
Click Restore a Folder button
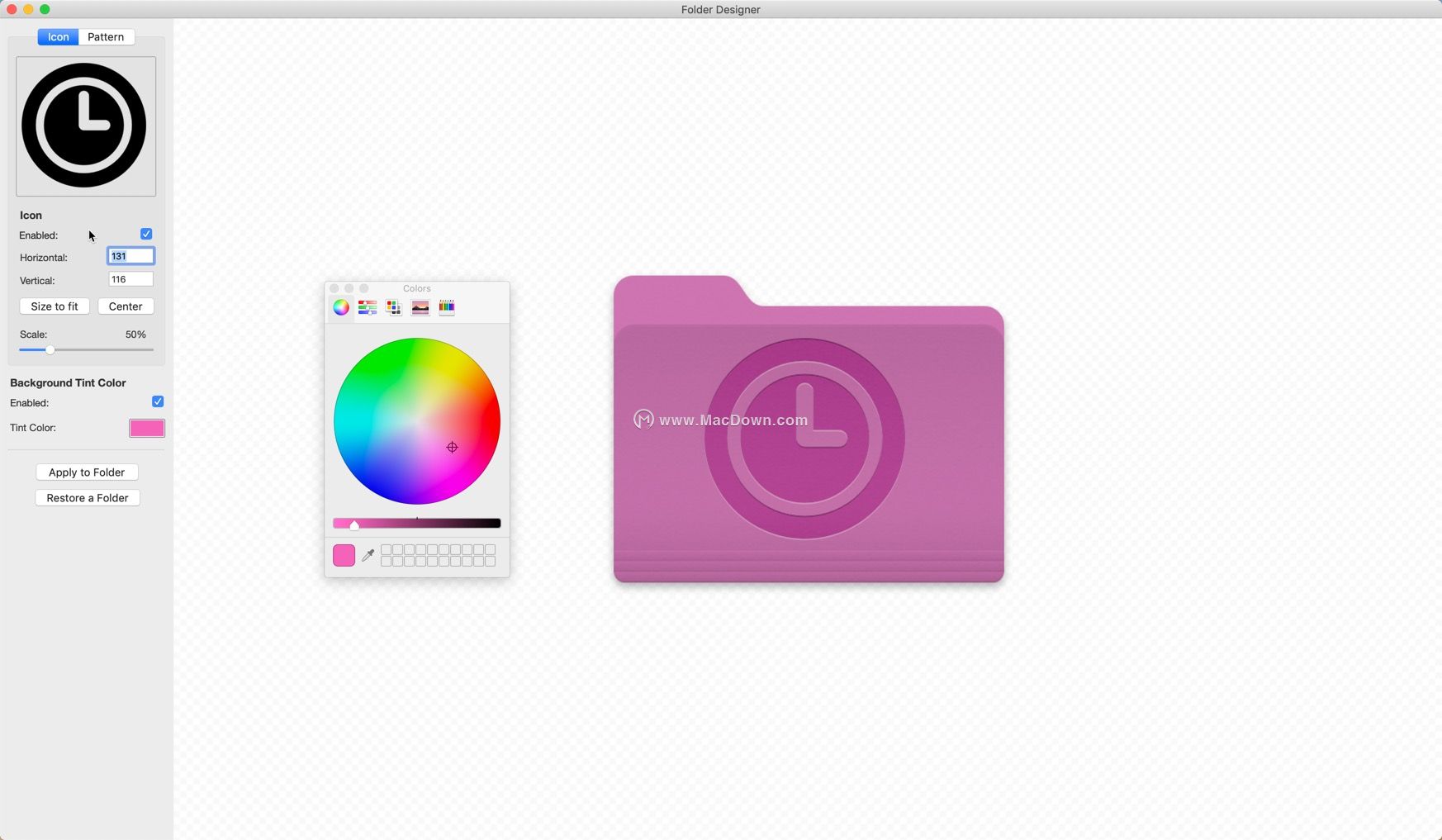click(x=88, y=498)
